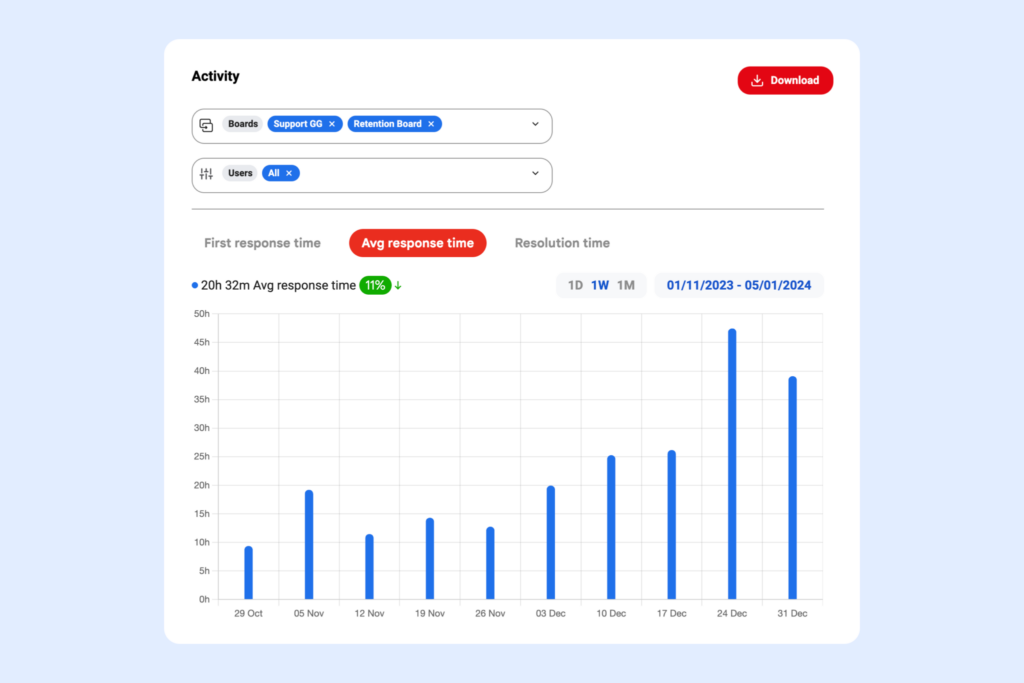Click the 17 Dec bar in chart

671,524
